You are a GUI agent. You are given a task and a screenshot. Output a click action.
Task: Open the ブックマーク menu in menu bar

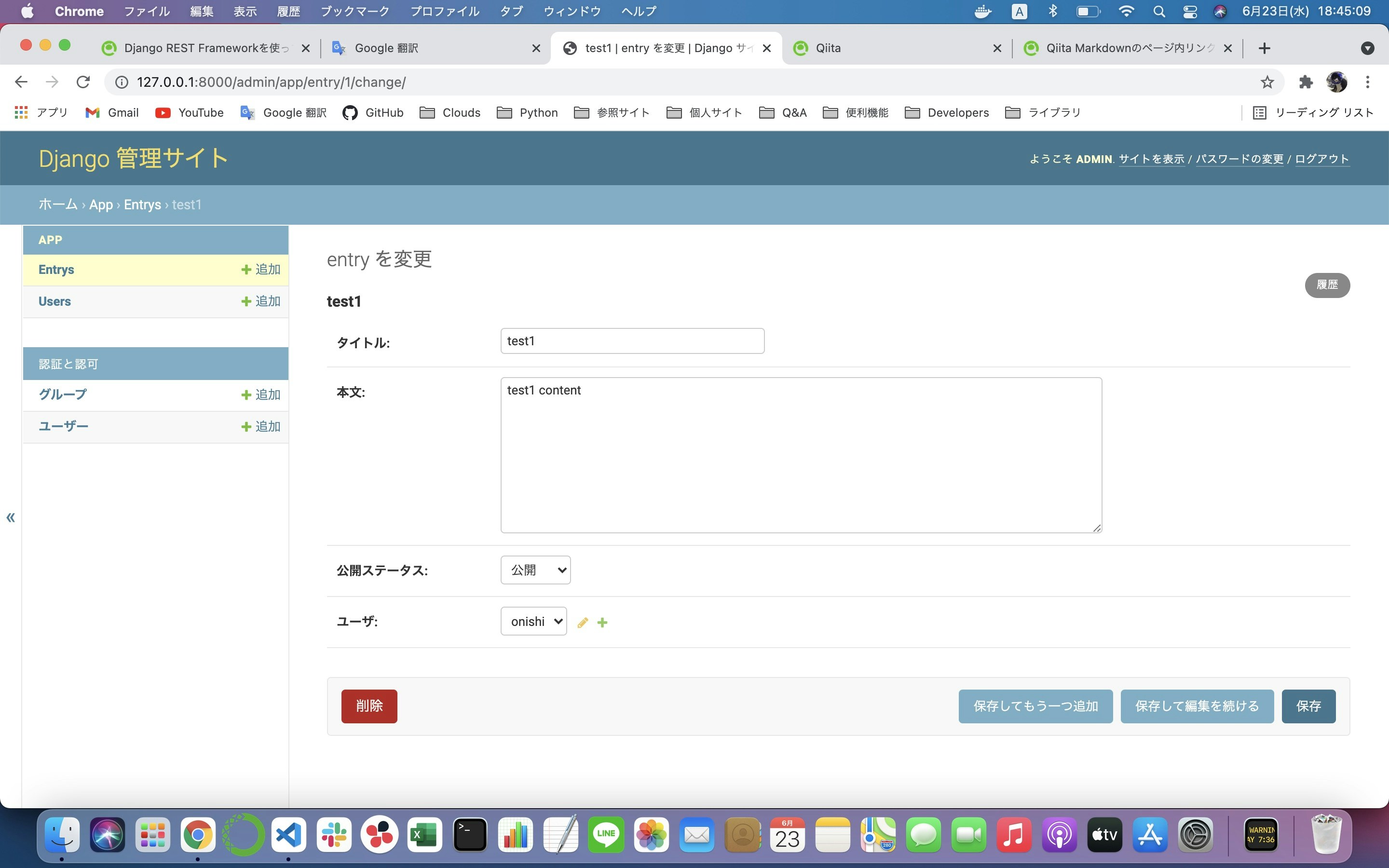click(354, 12)
